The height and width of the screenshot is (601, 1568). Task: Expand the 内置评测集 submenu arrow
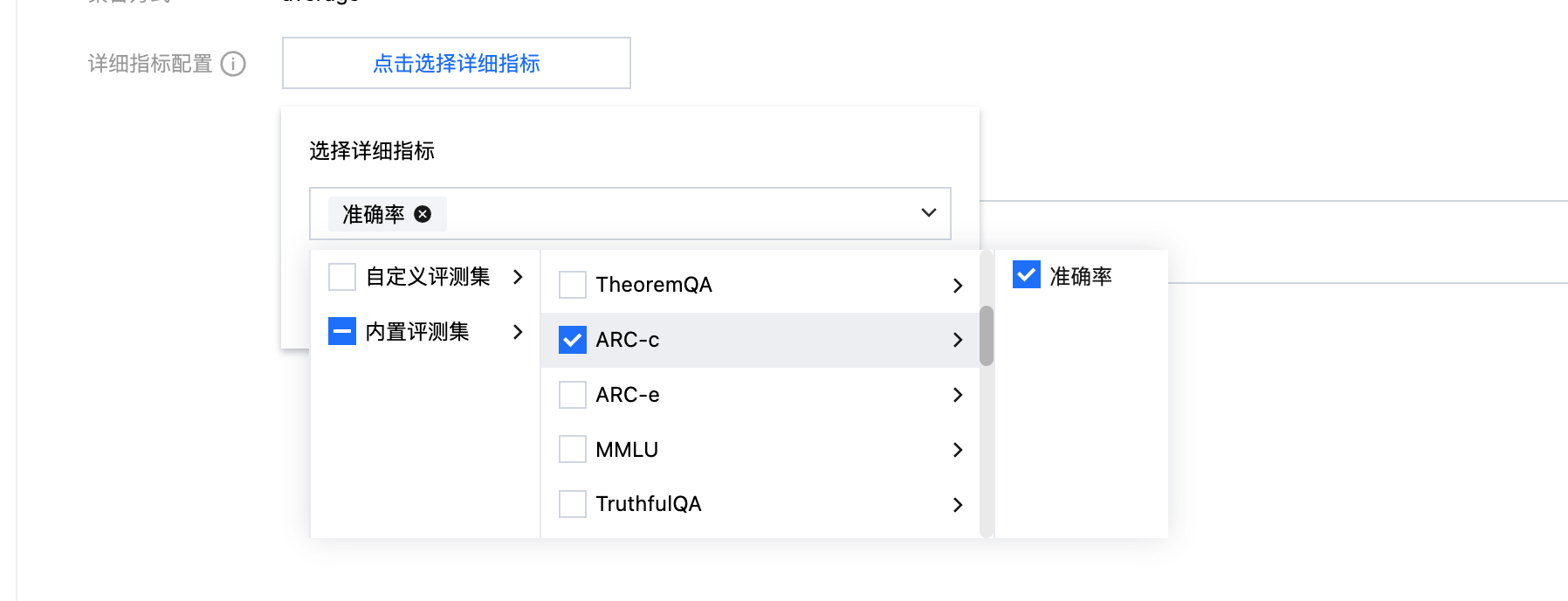[518, 332]
